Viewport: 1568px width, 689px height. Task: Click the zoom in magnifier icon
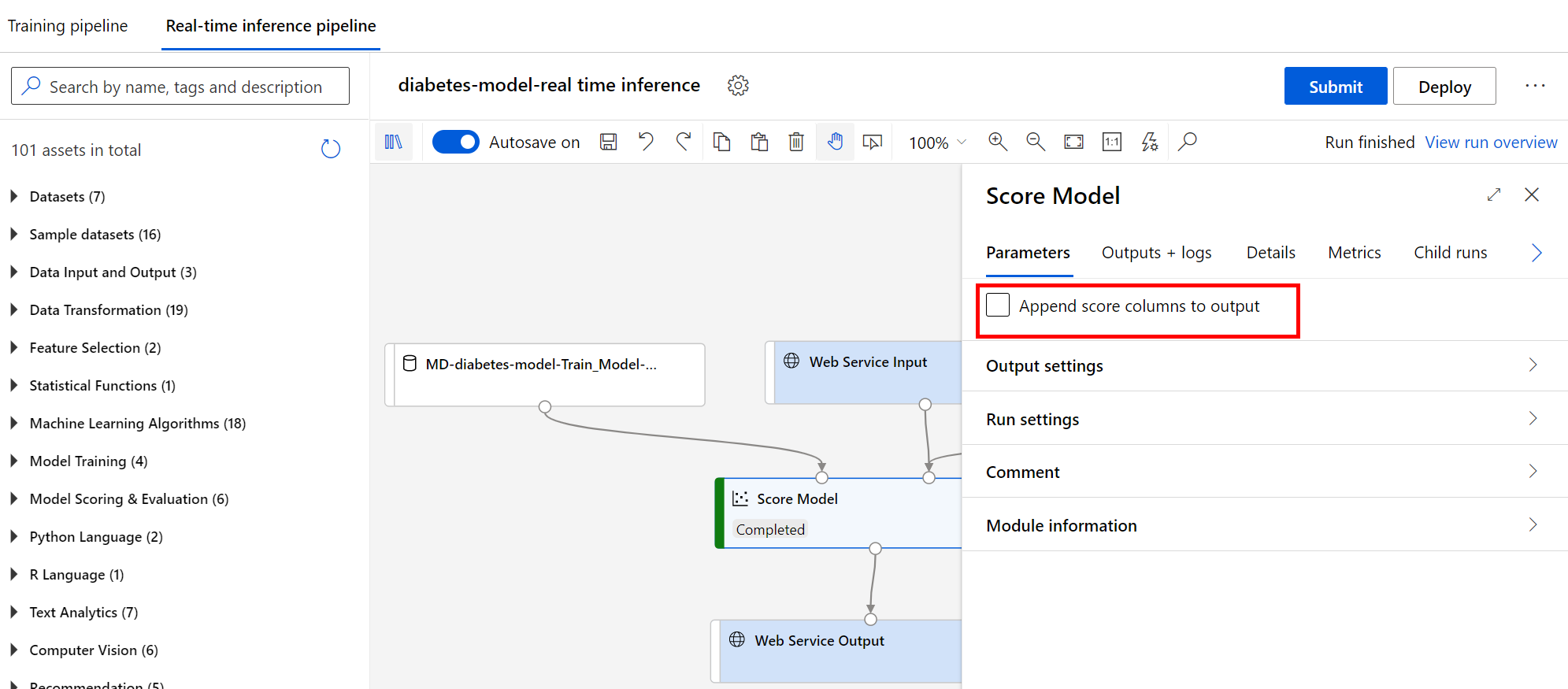(998, 142)
